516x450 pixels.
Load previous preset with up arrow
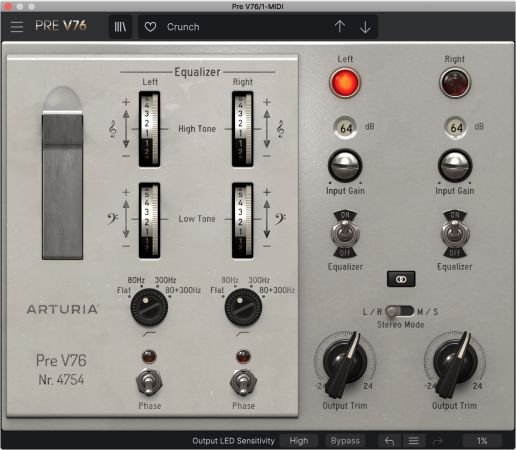tap(340, 26)
